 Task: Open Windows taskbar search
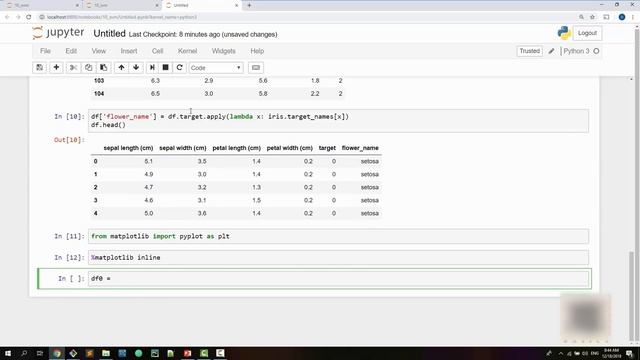pyautogui.click(x=24, y=353)
